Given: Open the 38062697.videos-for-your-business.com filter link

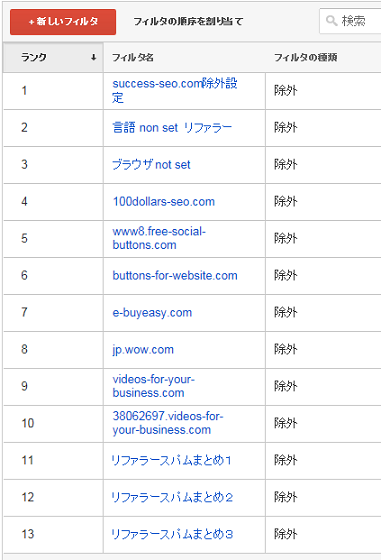Looking at the screenshot, I should (x=168, y=423).
